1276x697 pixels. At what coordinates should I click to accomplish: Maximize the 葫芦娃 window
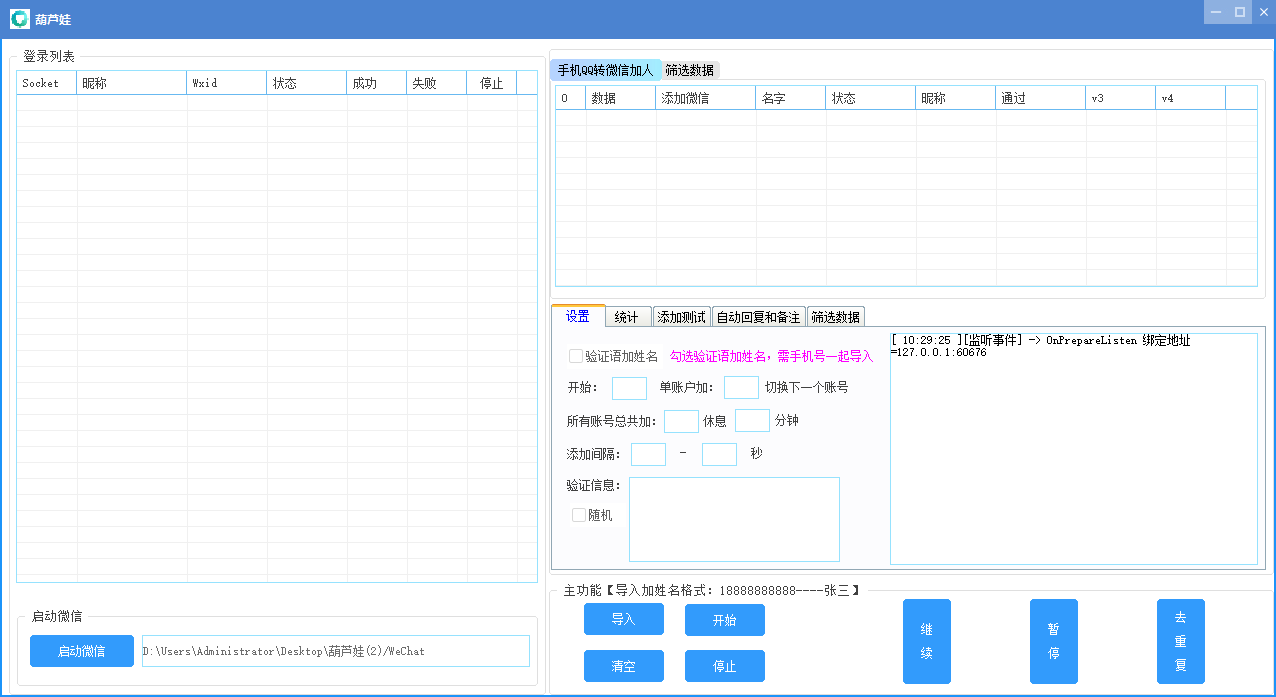click(x=1240, y=12)
